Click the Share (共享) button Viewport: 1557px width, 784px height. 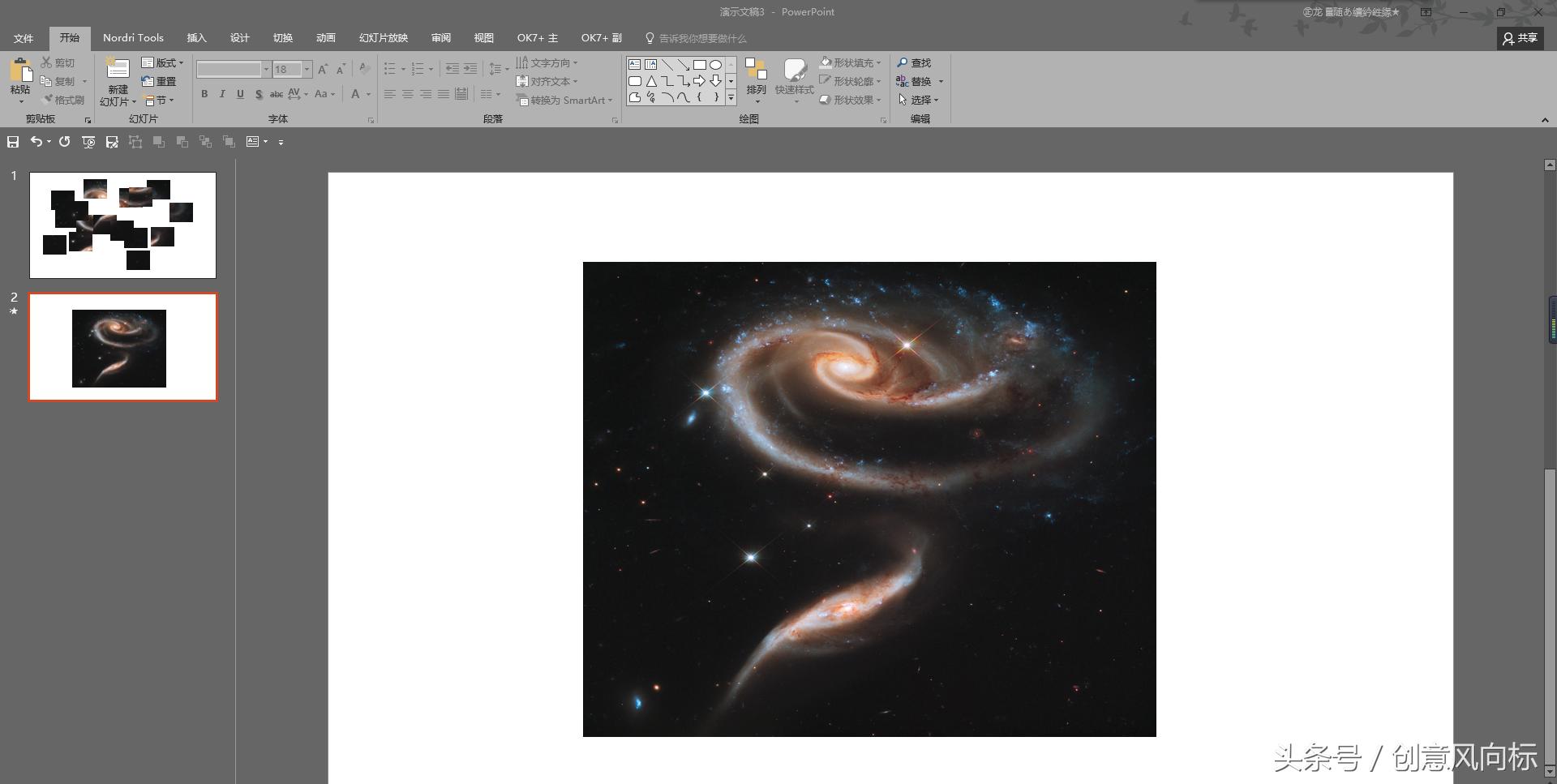coord(1520,38)
